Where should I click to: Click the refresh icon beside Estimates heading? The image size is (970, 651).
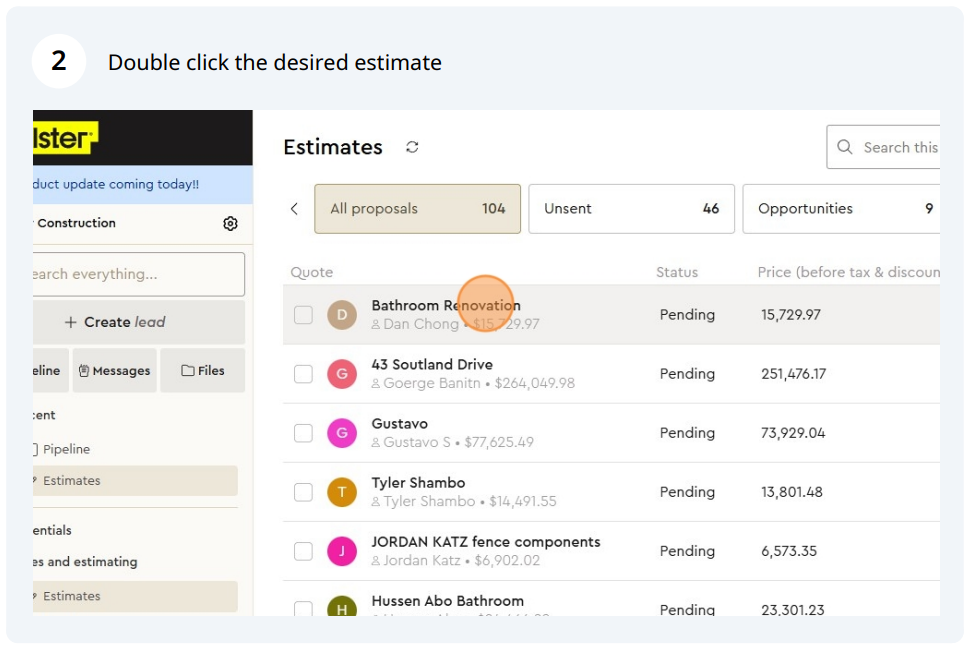pyautogui.click(x=412, y=147)
